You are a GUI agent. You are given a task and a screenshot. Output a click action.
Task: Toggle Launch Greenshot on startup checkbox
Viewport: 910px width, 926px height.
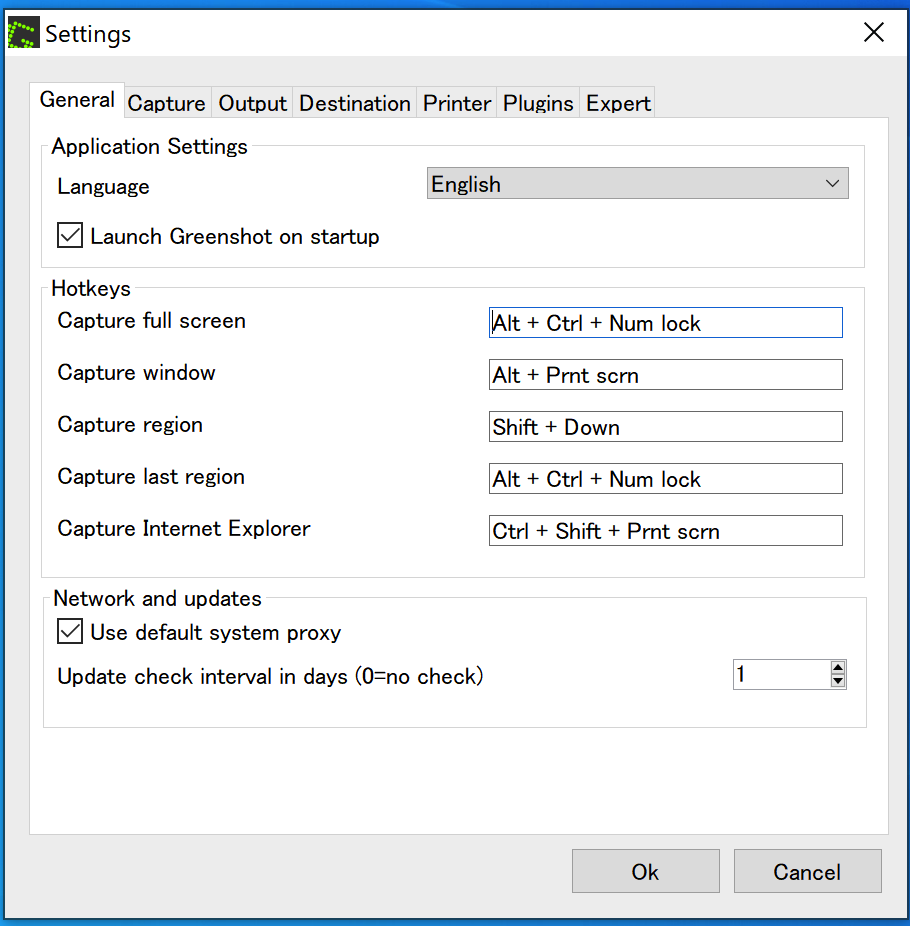coord(70,237)
